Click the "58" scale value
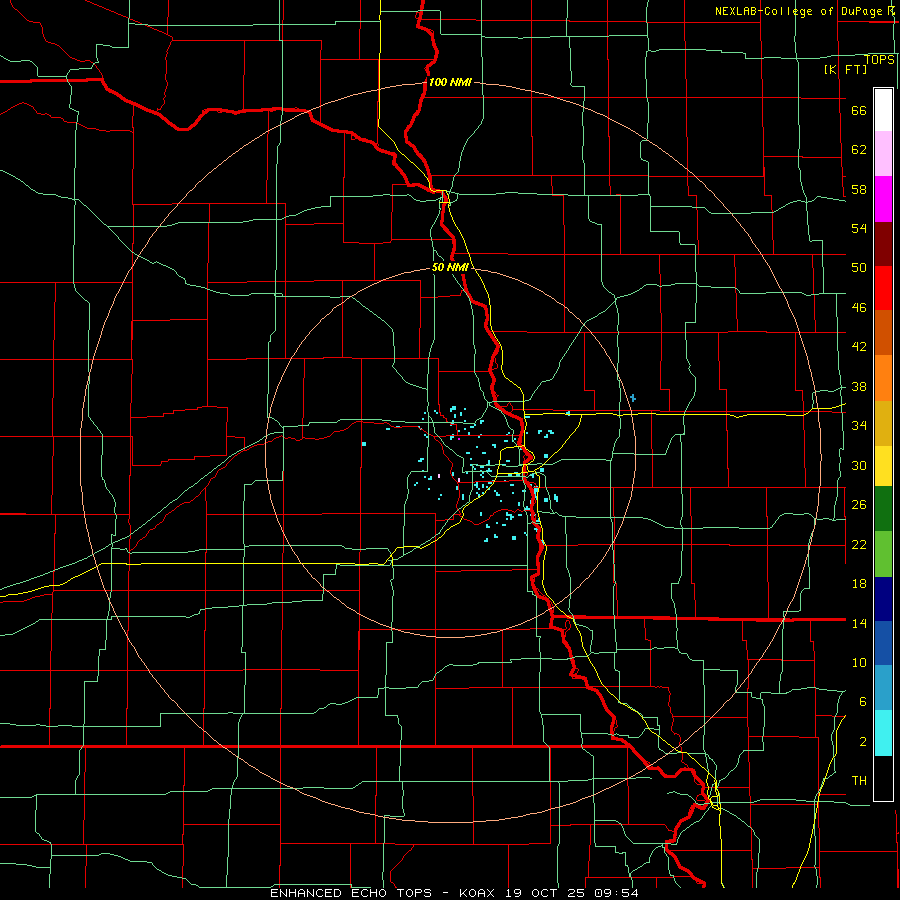This screenshot has width=900, height=900. tap(859, 189)
